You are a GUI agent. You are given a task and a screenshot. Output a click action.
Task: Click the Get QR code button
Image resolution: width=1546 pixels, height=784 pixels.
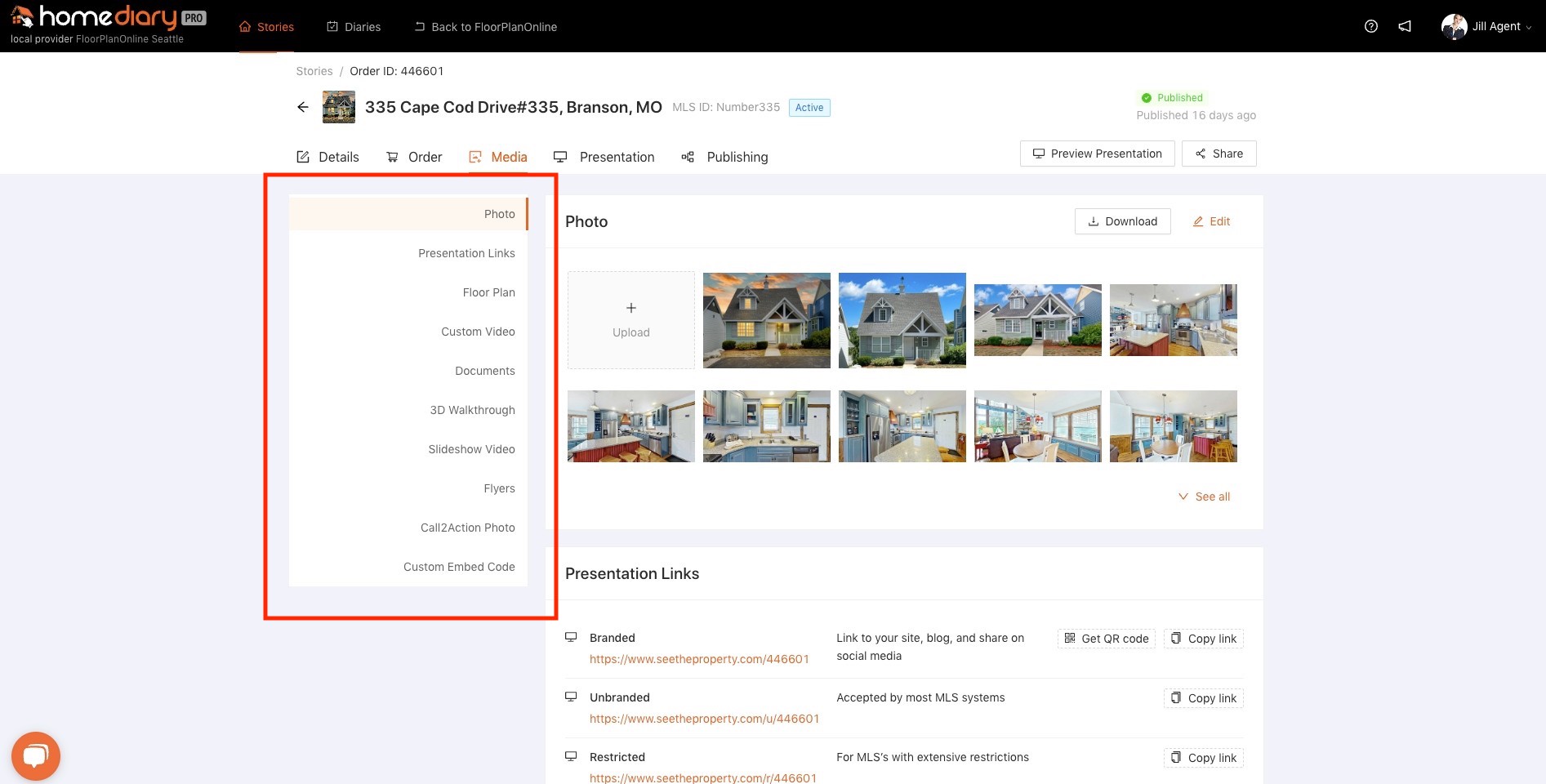1106,639
